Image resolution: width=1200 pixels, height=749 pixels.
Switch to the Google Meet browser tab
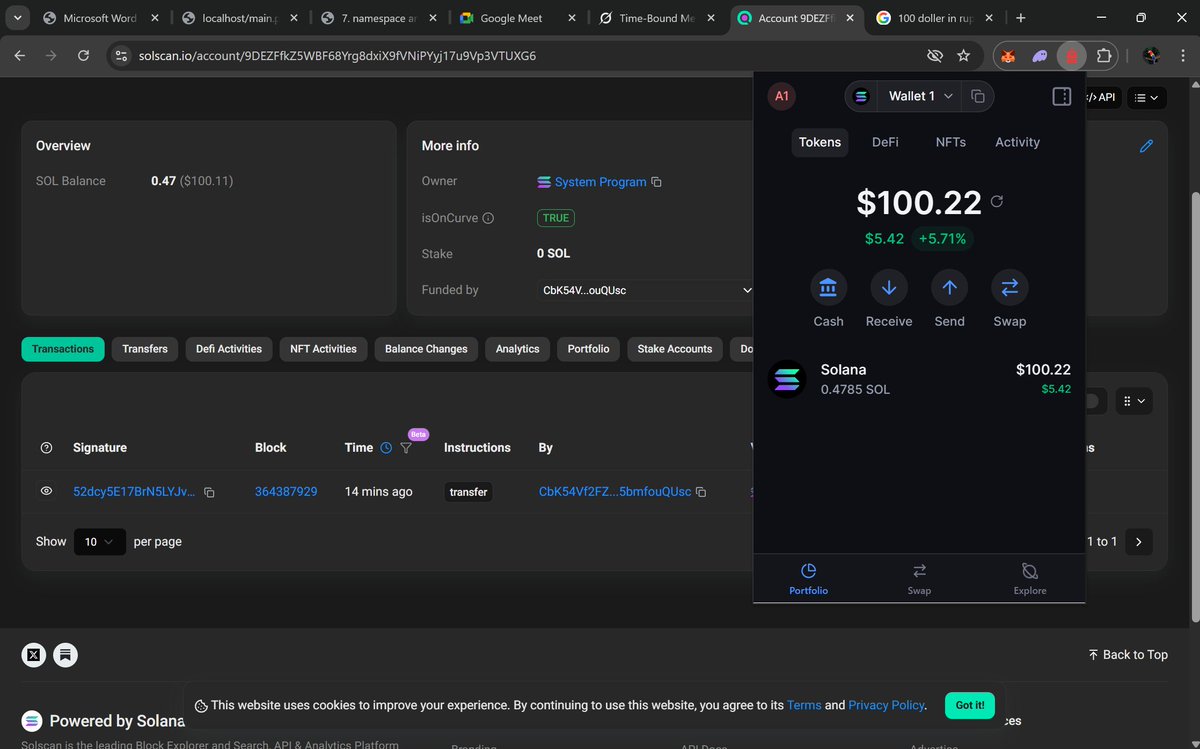pyautogui.click(x=517, y=18)
